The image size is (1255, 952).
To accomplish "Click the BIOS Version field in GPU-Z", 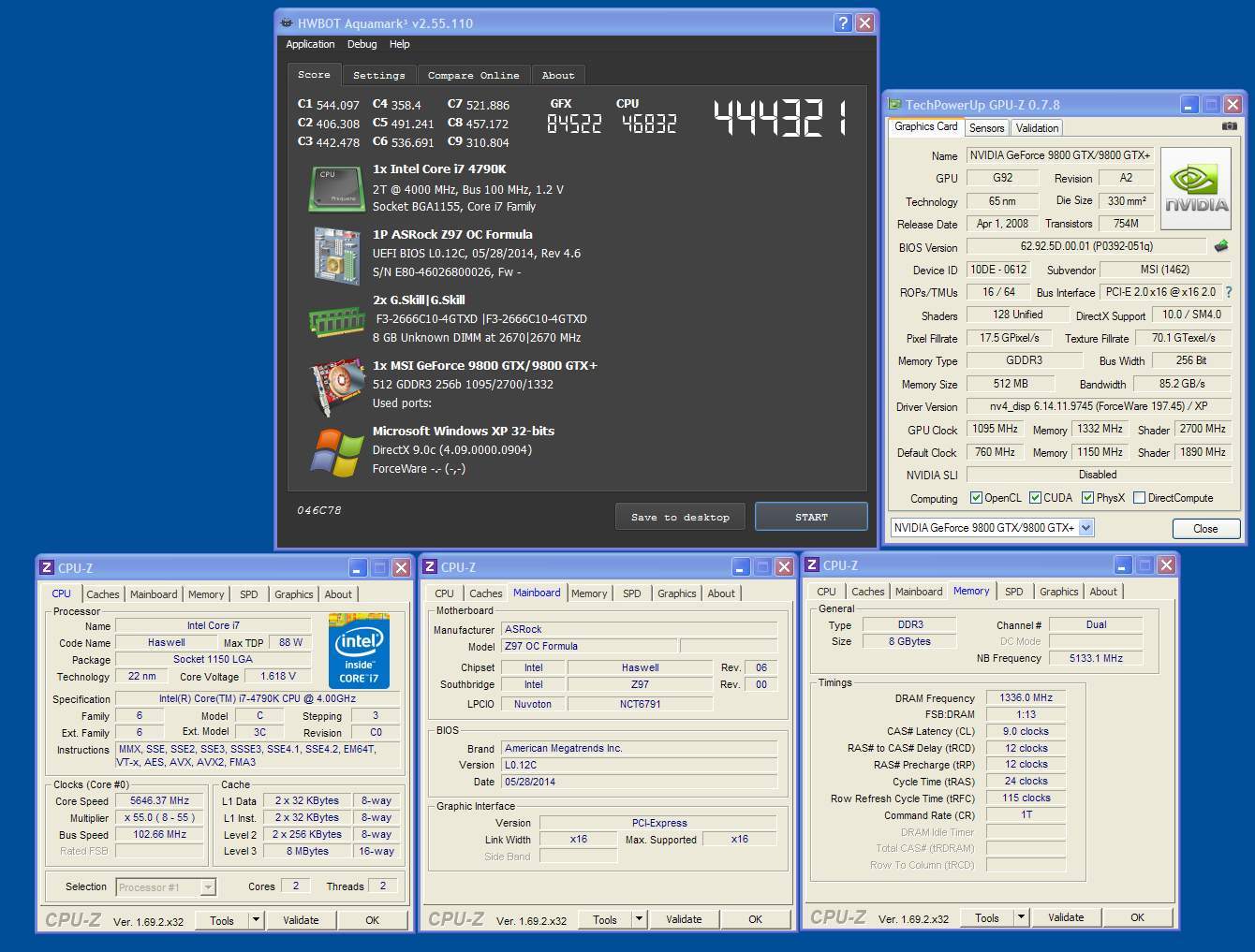I will [1086, 247].
